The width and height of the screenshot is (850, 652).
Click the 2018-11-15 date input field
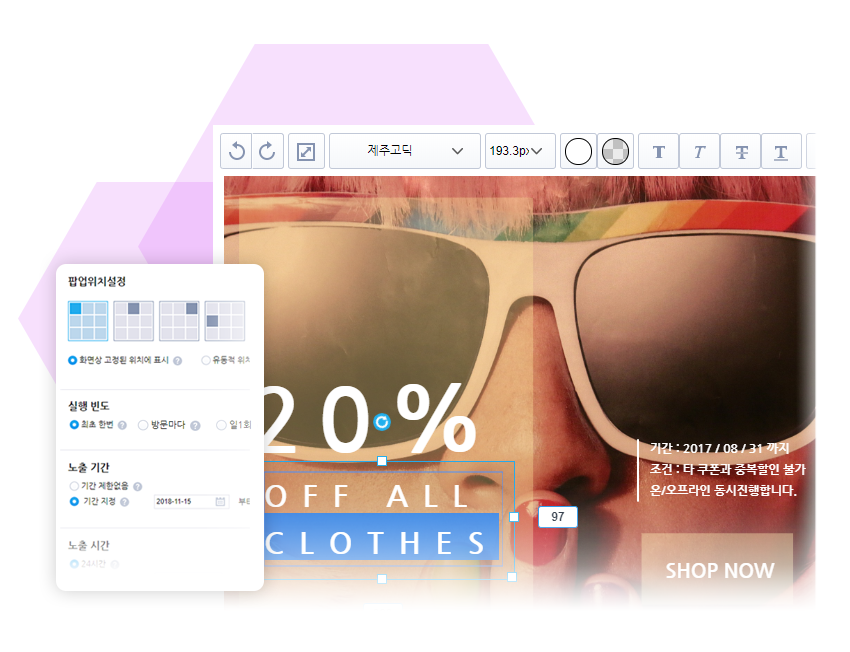[184, 501]
